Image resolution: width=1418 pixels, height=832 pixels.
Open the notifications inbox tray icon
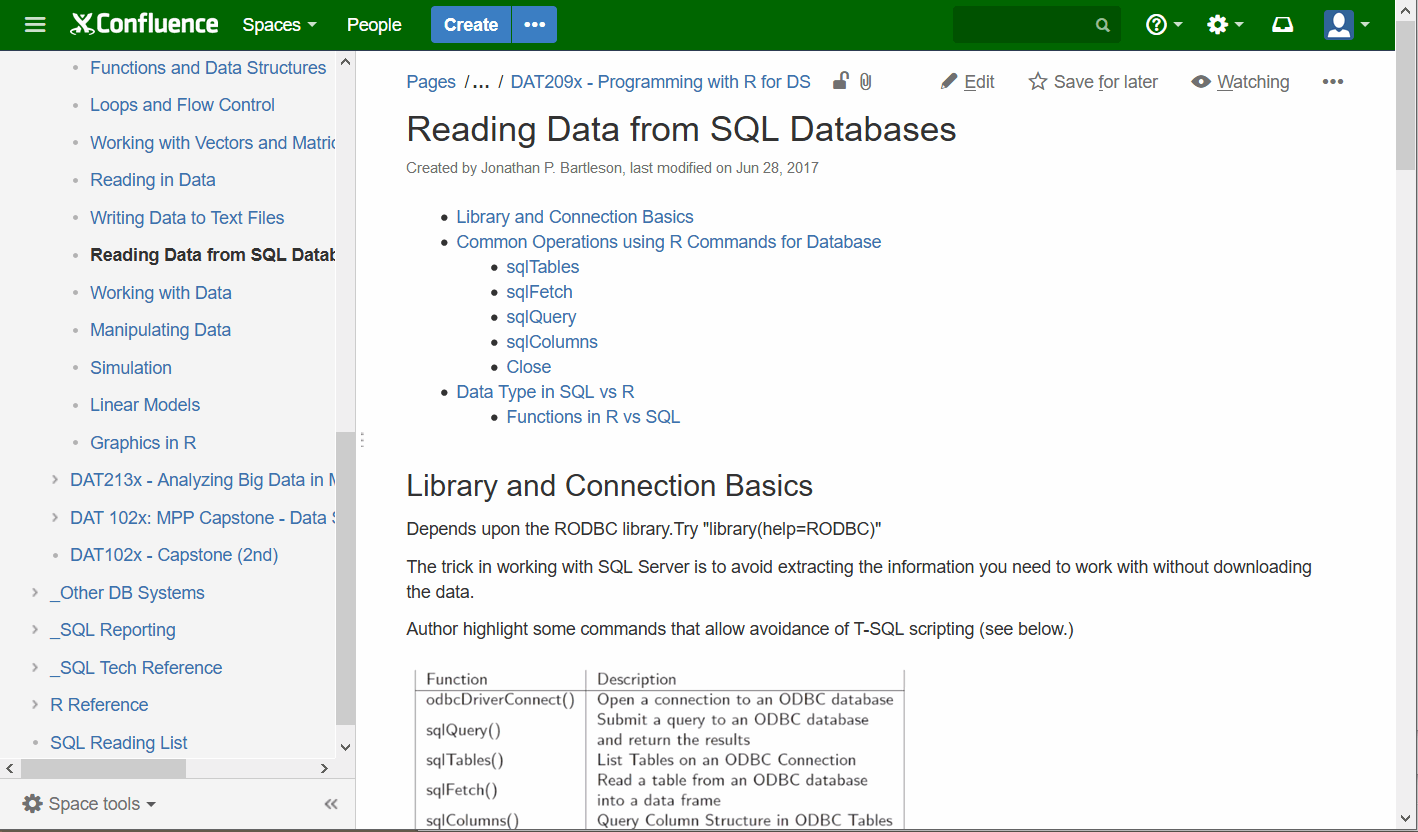point(1282,25)
